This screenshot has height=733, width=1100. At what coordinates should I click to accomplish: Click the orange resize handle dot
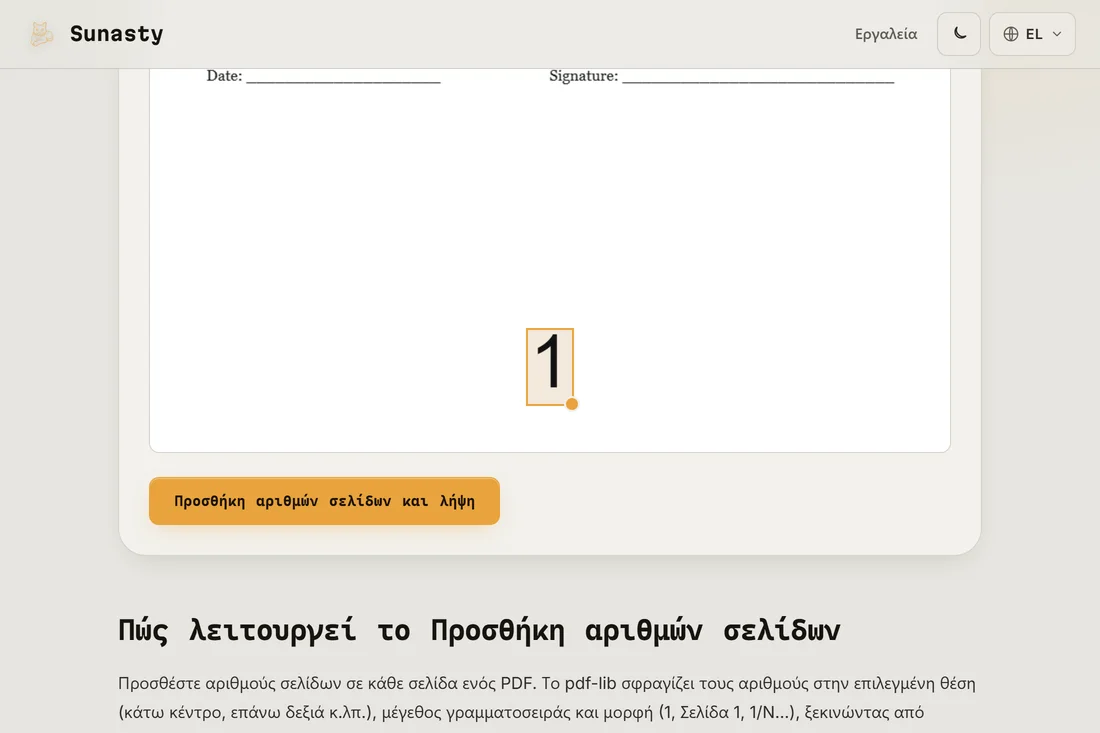click(572, 404)
